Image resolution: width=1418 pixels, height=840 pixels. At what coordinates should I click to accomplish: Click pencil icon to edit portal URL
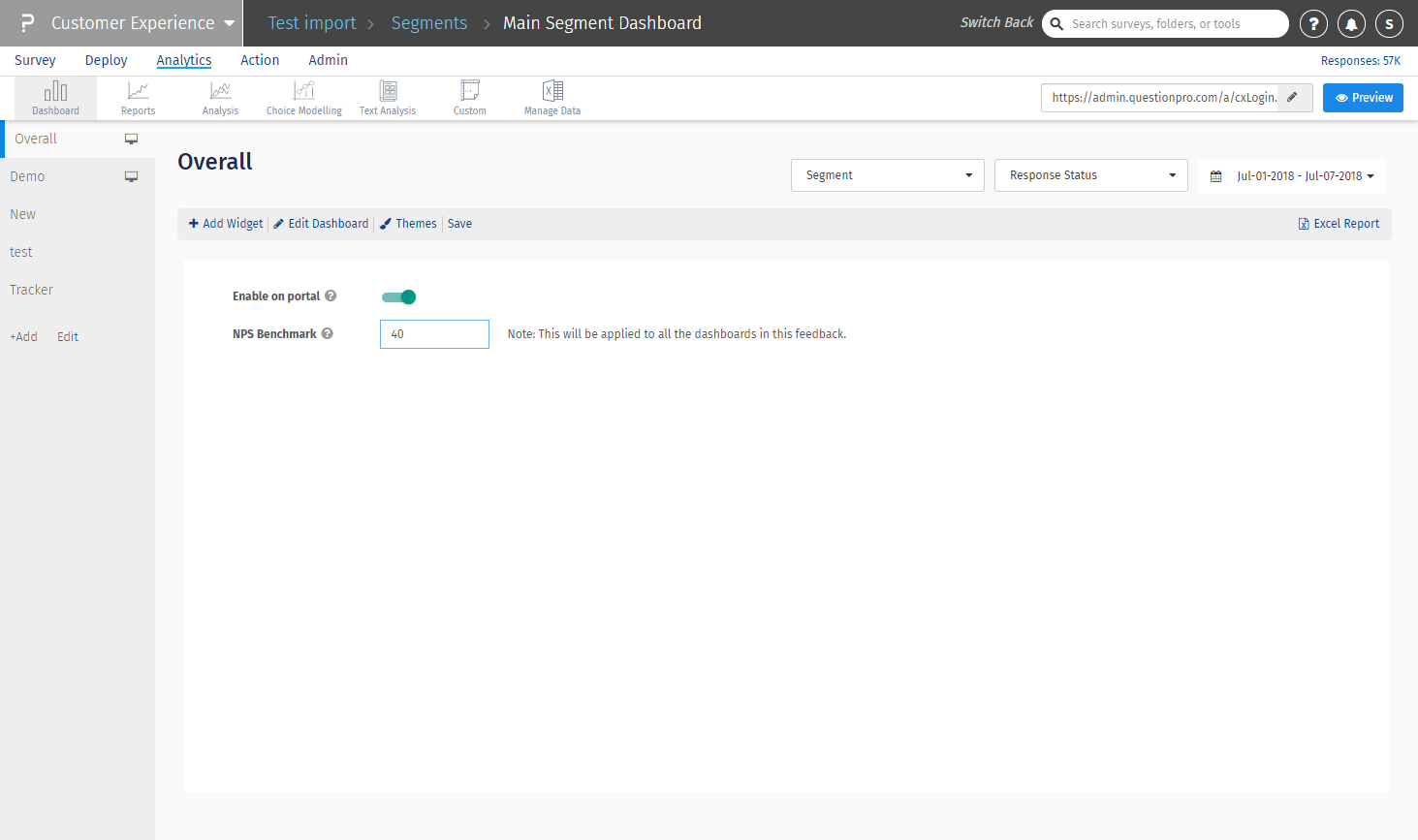(1293, 98)
